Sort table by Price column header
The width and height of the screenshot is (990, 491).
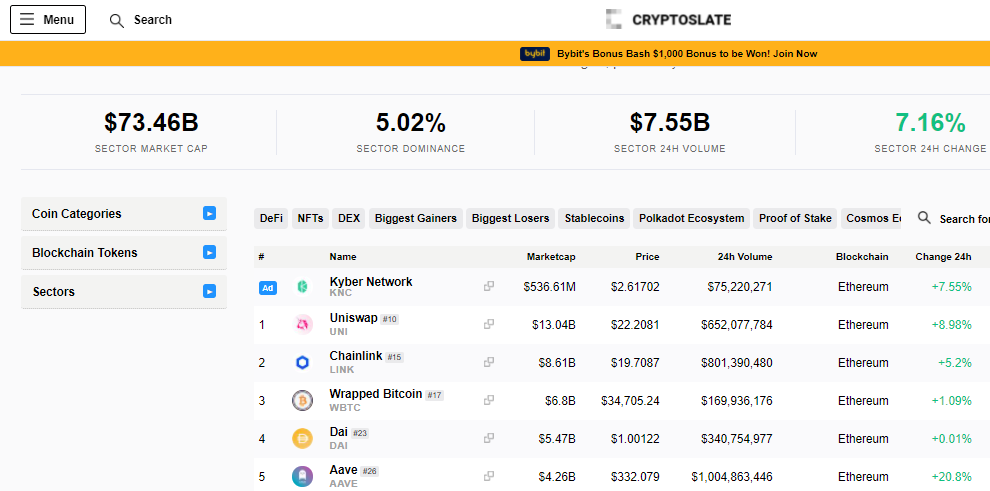(x=647, y=257)
